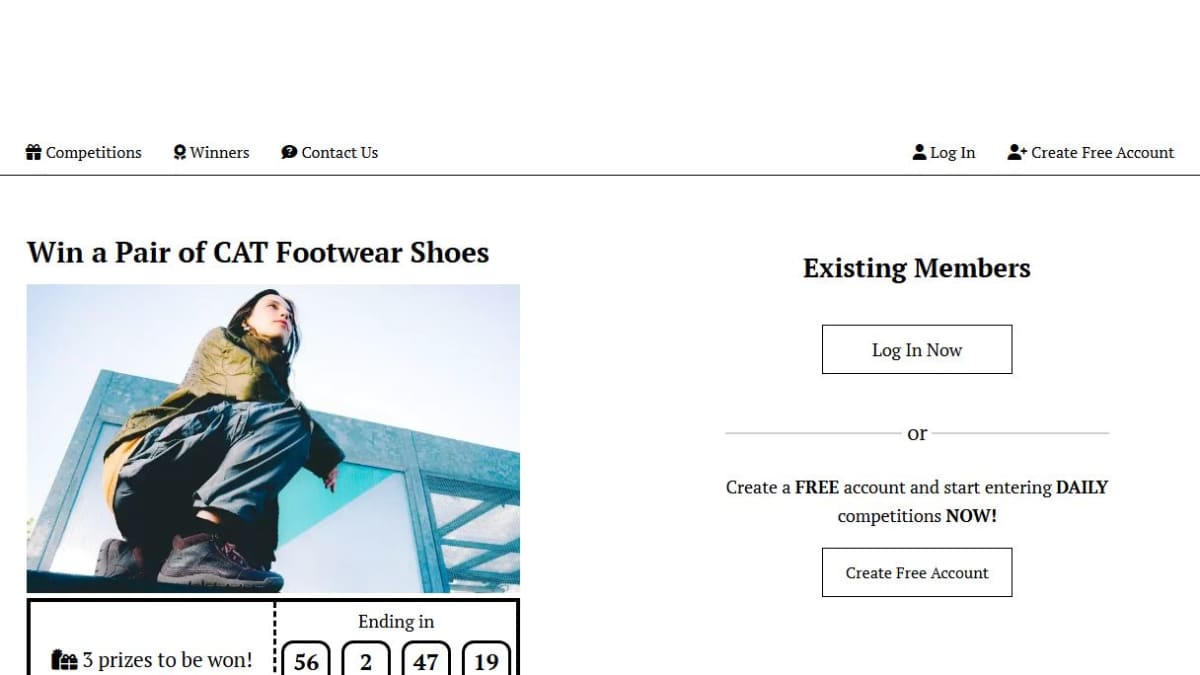The width and height of the screenshot is (1200, 675).
Task: Click the add-user icon beside Create Free Account
Action: (1017, 152)
